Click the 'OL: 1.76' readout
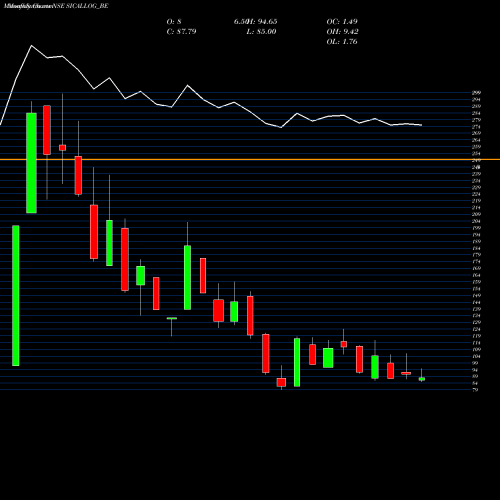Viewport: 500px width, 500px height. pyautogui.click(x=342, y=42)
